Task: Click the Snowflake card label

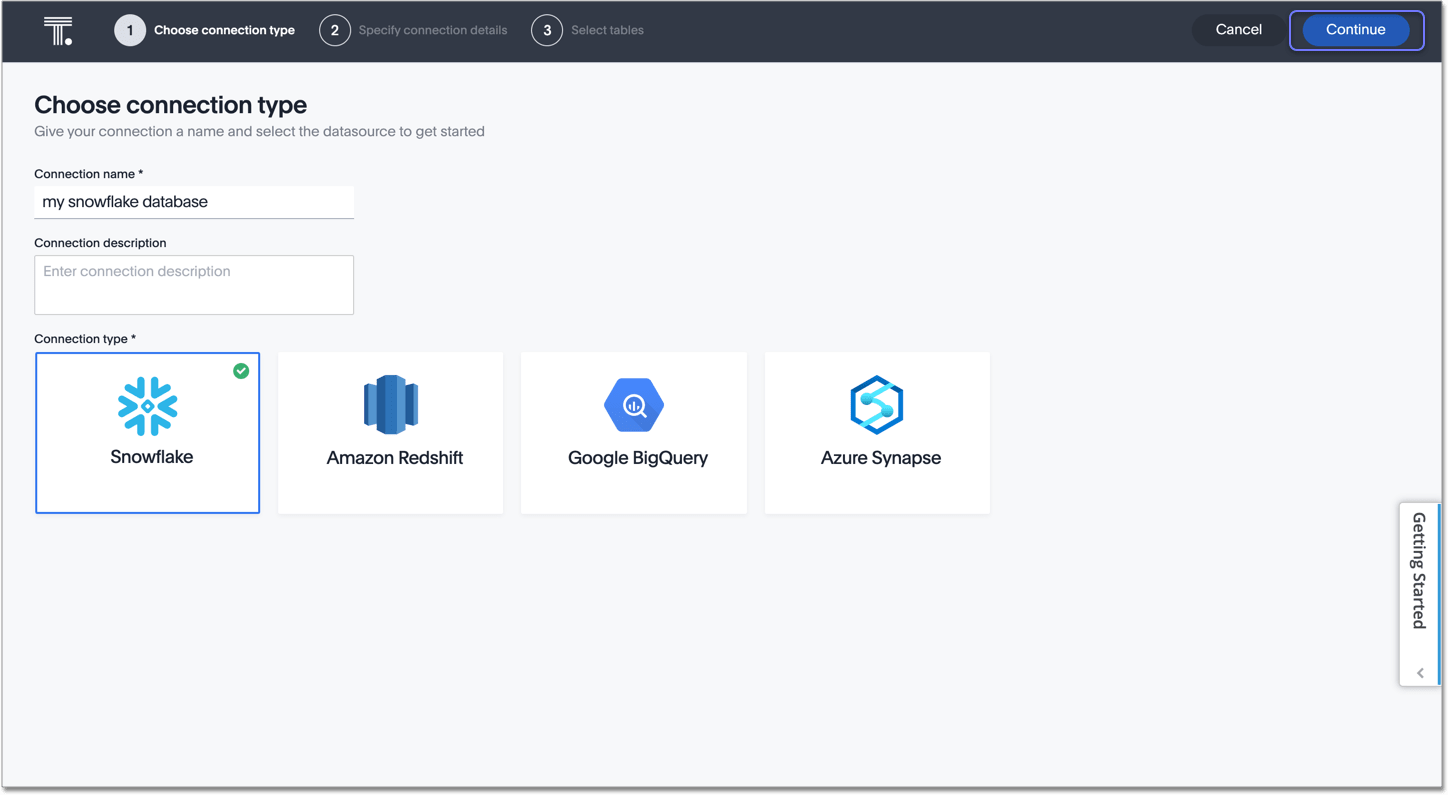Action: coord(152,457)
